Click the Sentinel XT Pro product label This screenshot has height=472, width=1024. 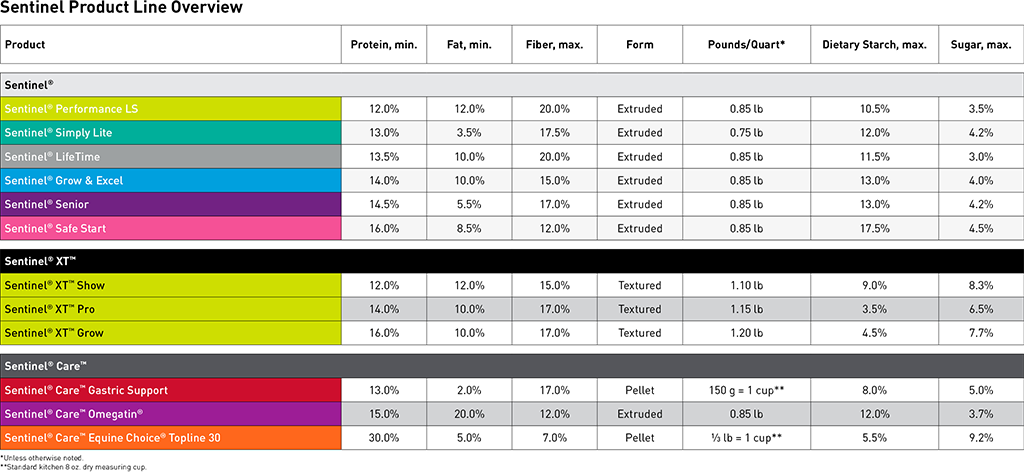pyautogui.click(x=171, y=309)
